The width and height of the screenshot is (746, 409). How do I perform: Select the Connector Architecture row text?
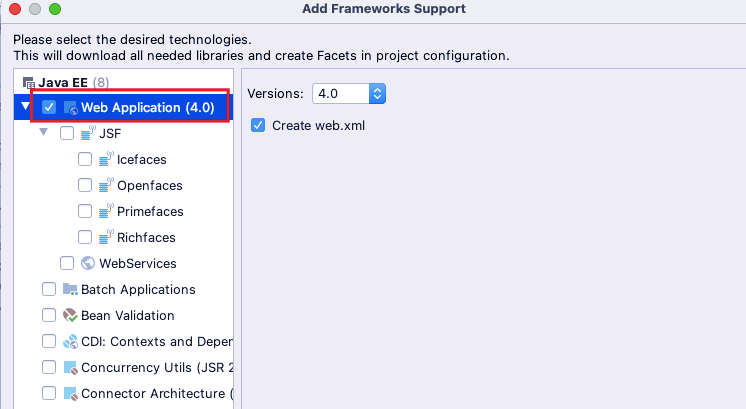coord(157,394)
